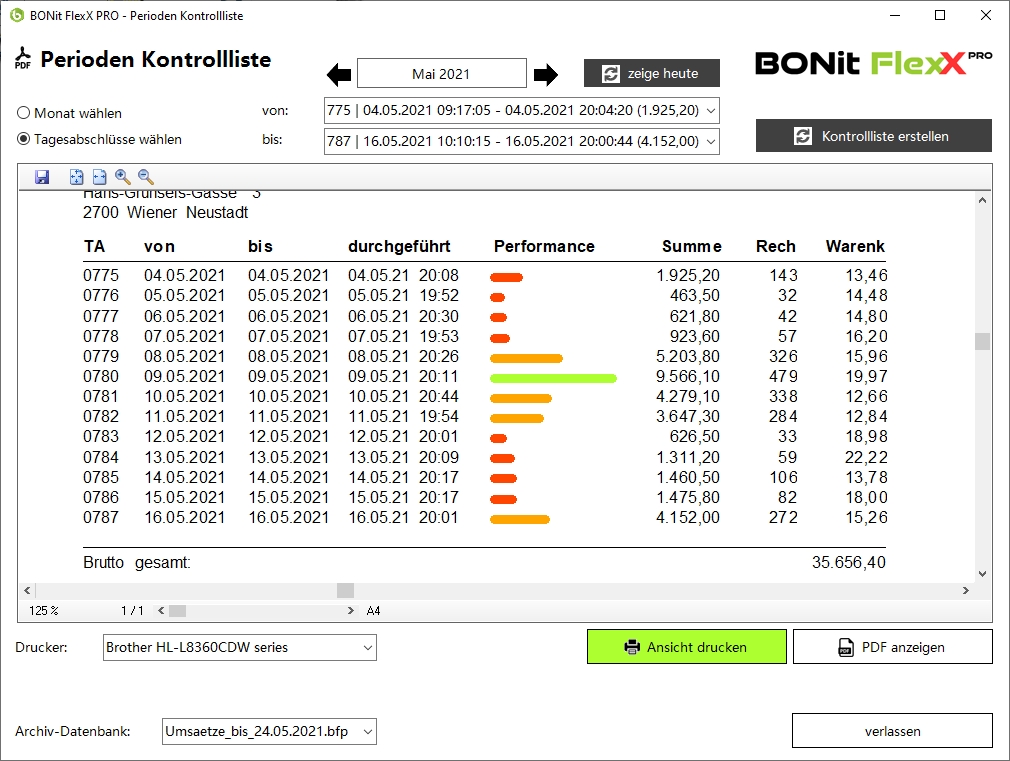Open the 'bis' closing dropdown
This screenshot has width=1010, height=761.
pyautogui.click(x=522, y=141)
